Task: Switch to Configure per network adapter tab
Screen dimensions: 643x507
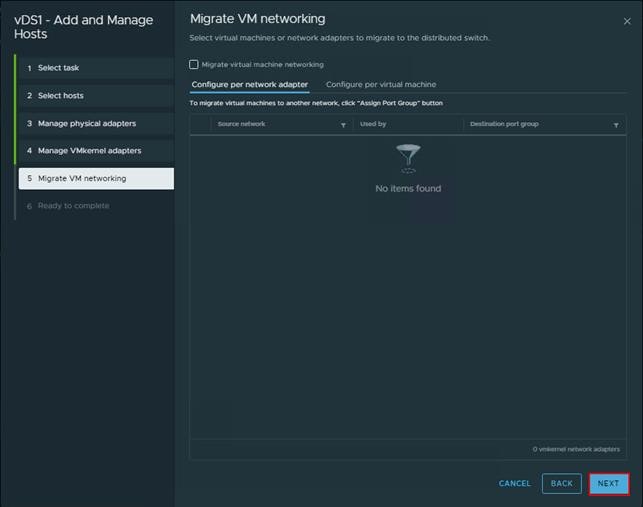Action: tap(249, 85)
